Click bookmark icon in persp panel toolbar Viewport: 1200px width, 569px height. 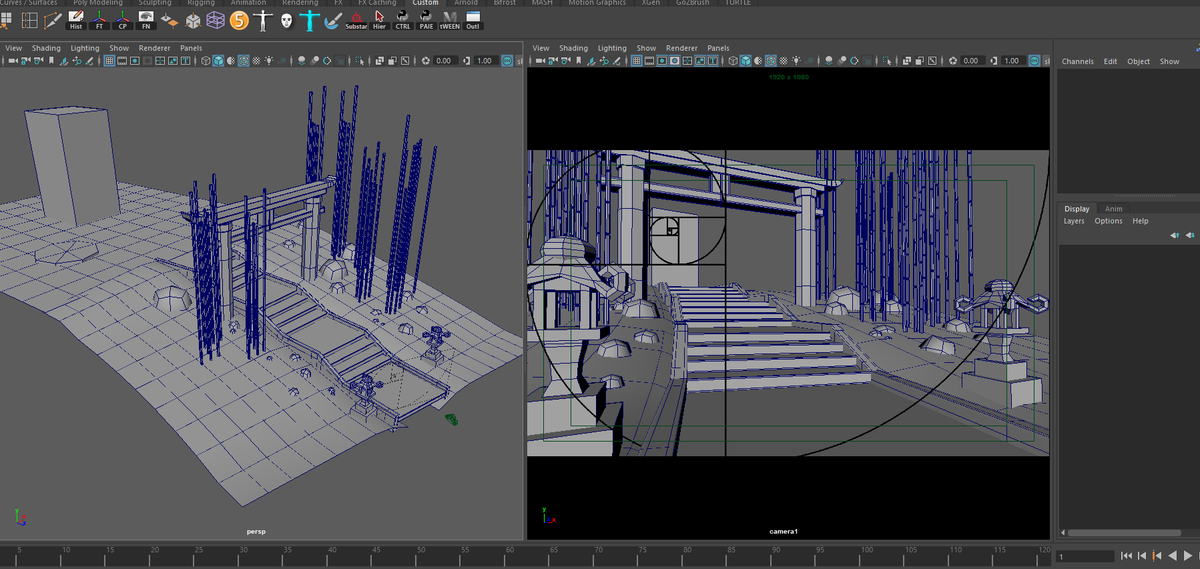tap(51, 61)
